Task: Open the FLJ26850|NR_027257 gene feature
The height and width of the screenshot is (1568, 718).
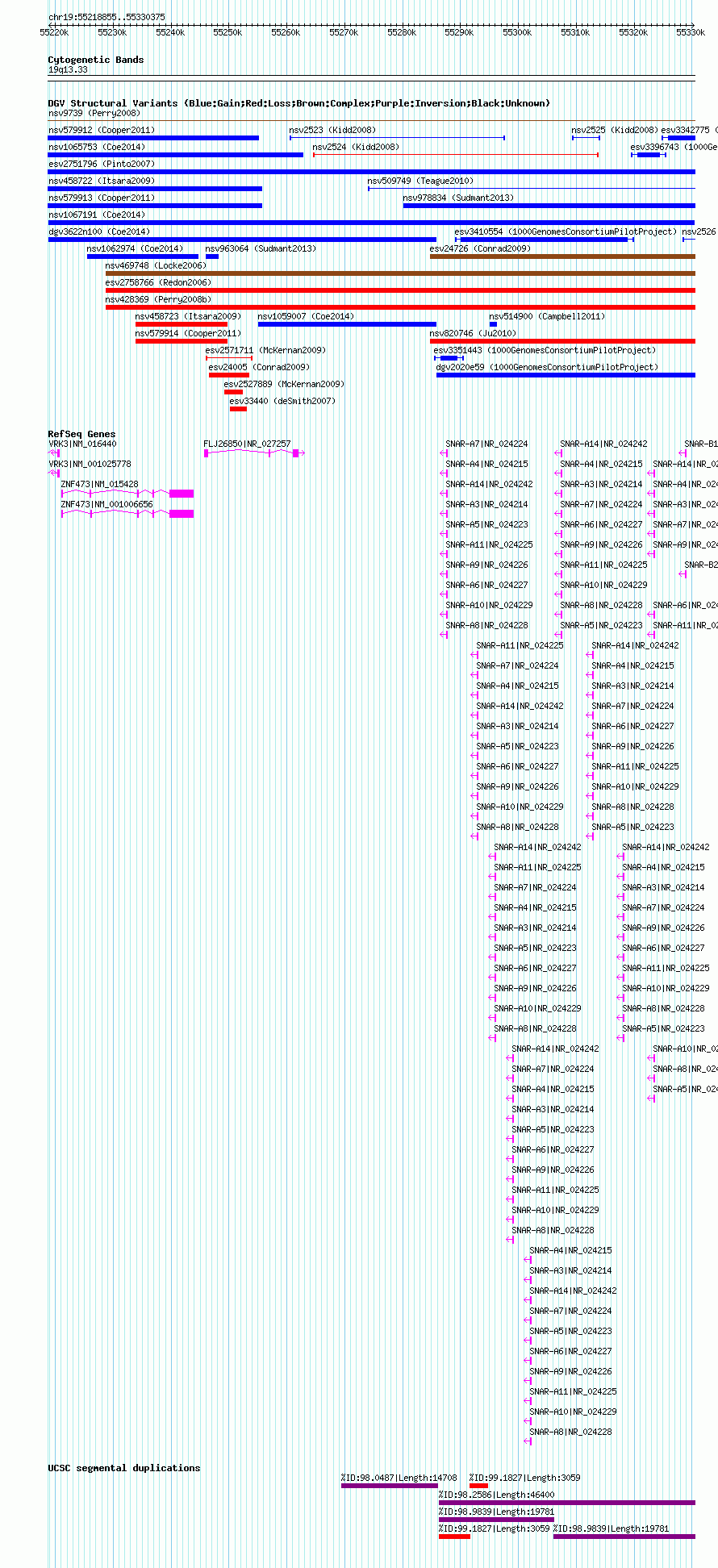Action: pyautogui.click(x=253, y=453)
